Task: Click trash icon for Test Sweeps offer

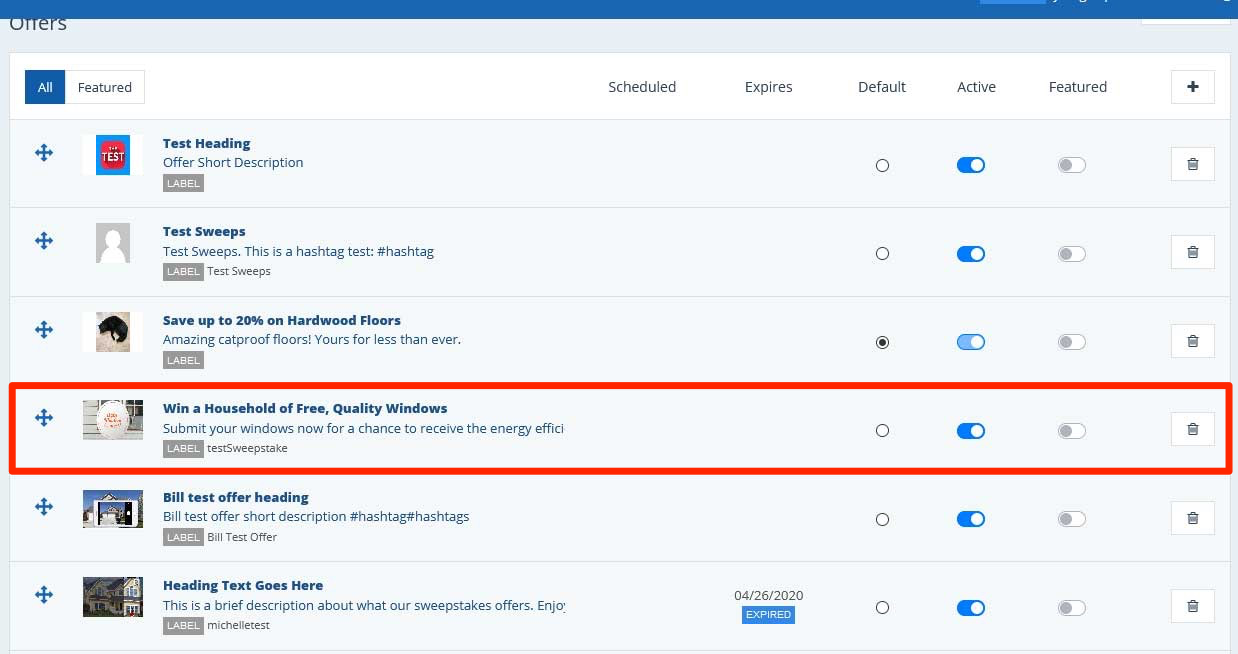Action: coord(1192,252)
